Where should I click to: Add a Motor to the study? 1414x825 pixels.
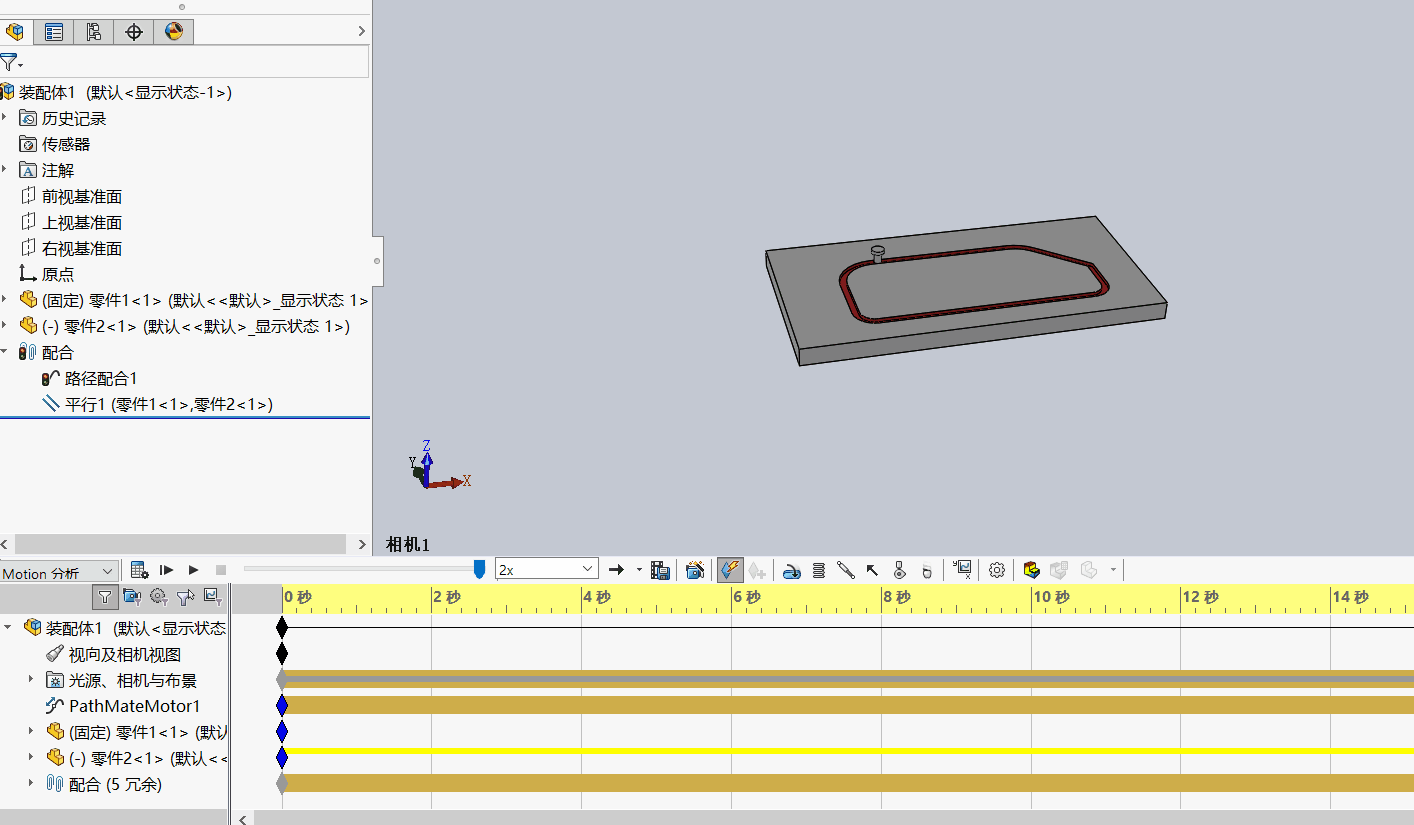point(792,570)
